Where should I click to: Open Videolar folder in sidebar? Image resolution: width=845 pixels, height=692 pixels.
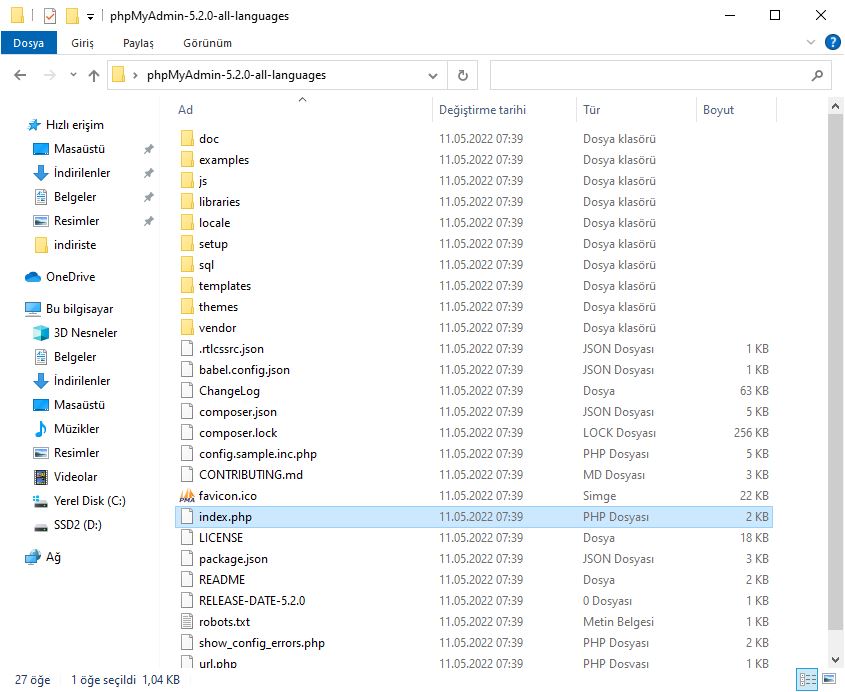75,477
